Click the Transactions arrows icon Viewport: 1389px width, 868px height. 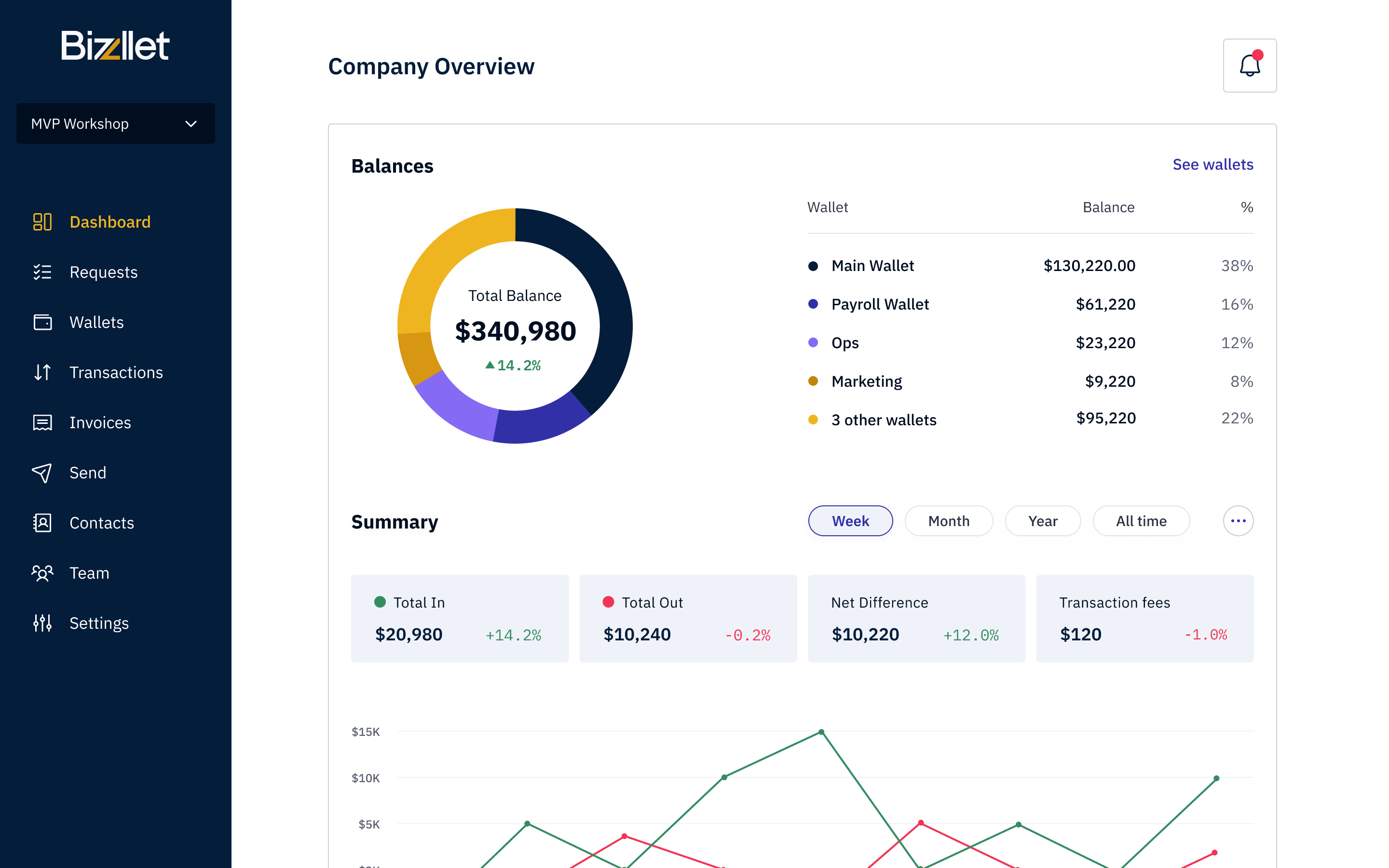[42, 372]
